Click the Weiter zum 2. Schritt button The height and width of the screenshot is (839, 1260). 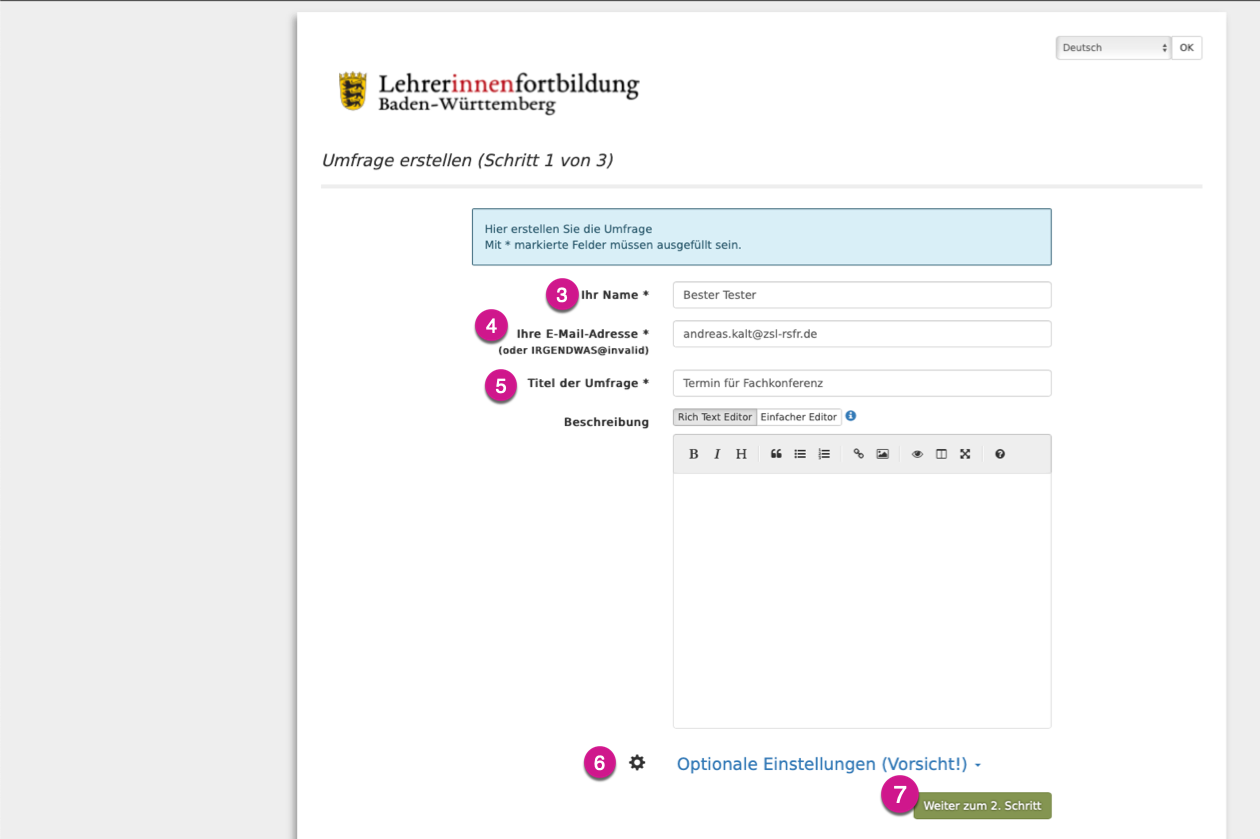tap(982, 806)
